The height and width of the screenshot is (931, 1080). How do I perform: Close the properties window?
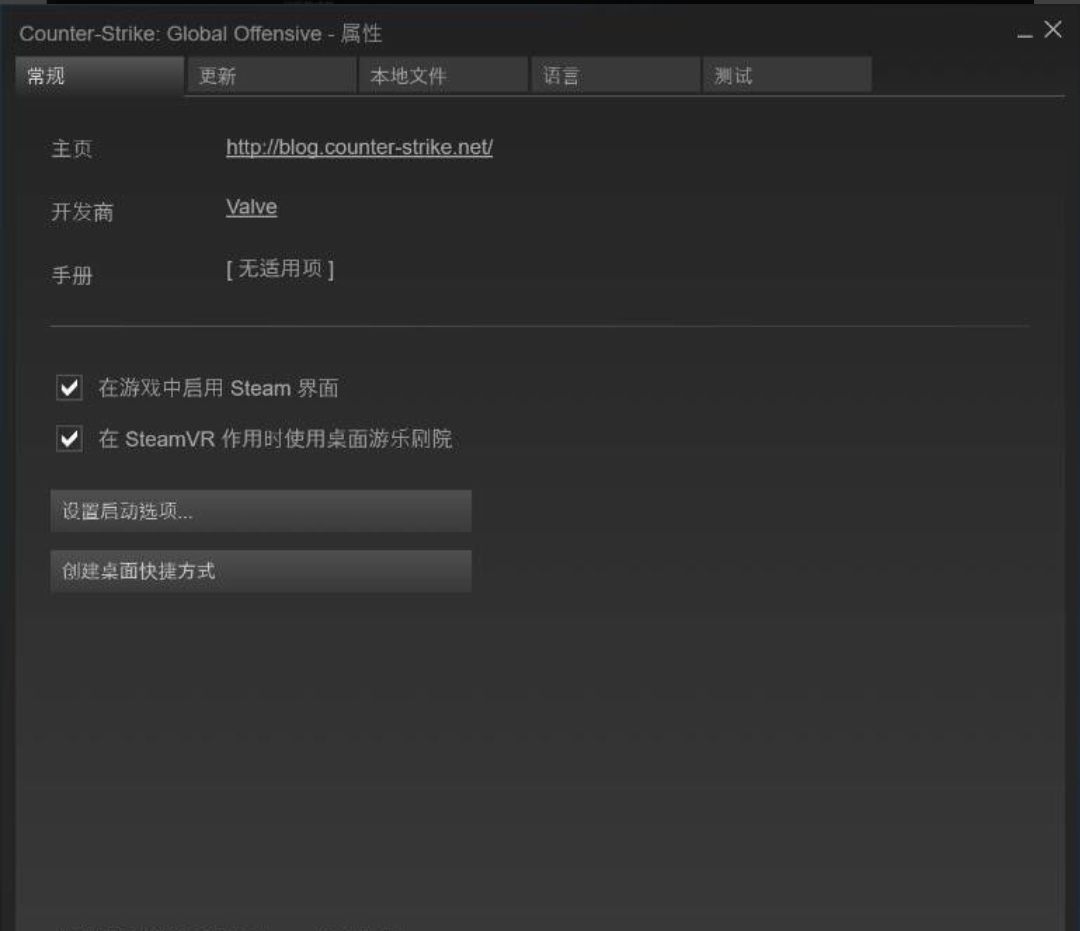[1052, 29]
